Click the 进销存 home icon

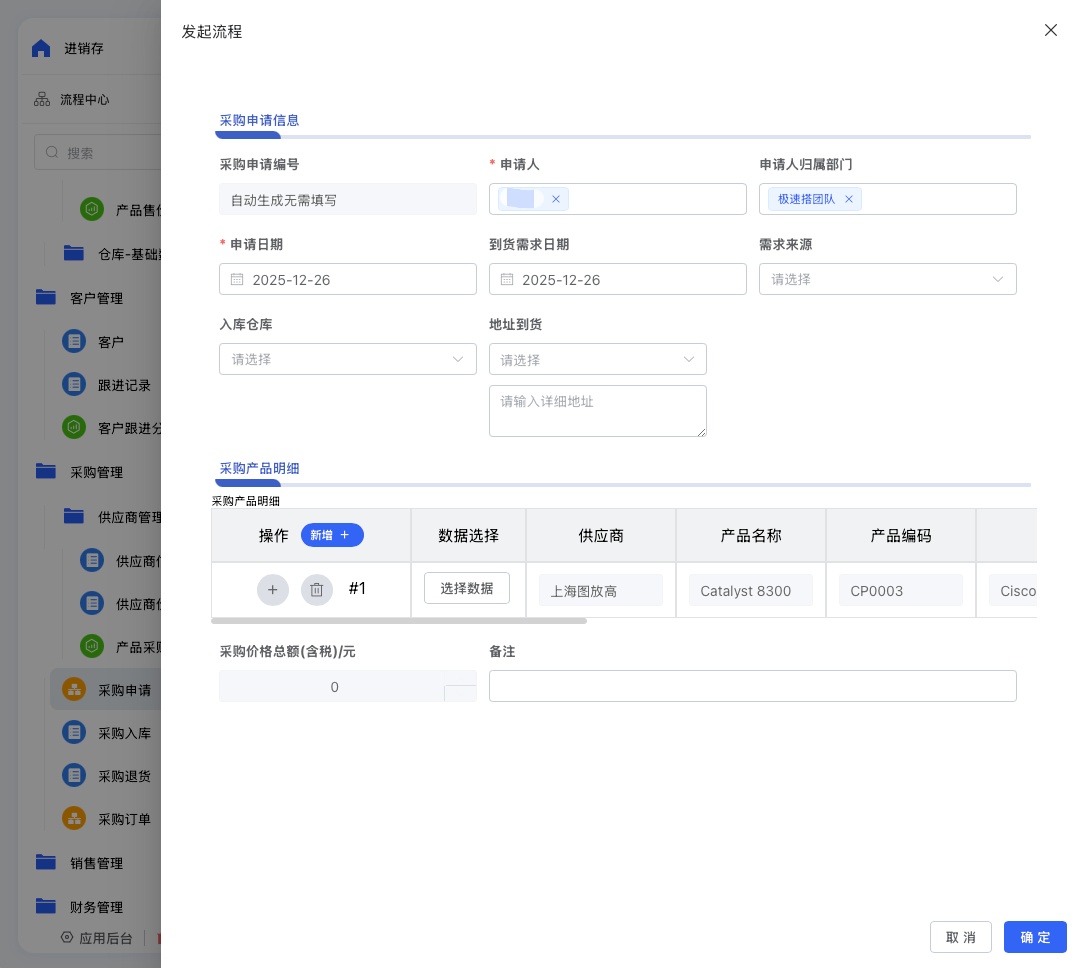[x=41, y=48]
